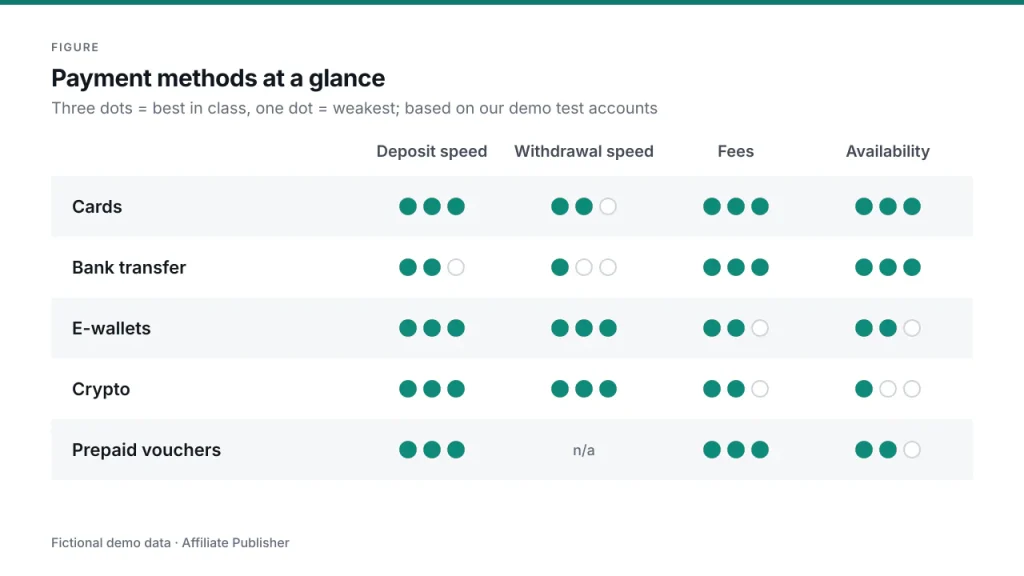Click E-wallets fees dot rating
The height and width of the screenshot is (576, 1024).
pyautogui.click(x=736, y=328)
